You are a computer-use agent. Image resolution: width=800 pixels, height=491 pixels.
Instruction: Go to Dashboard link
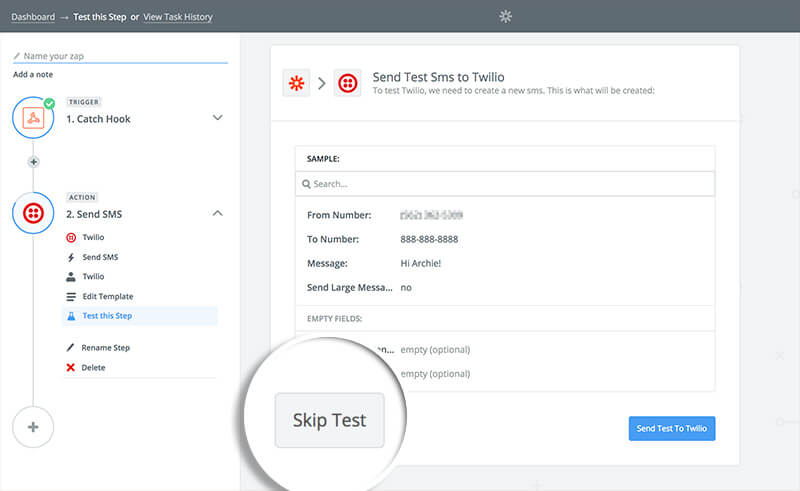33,17
